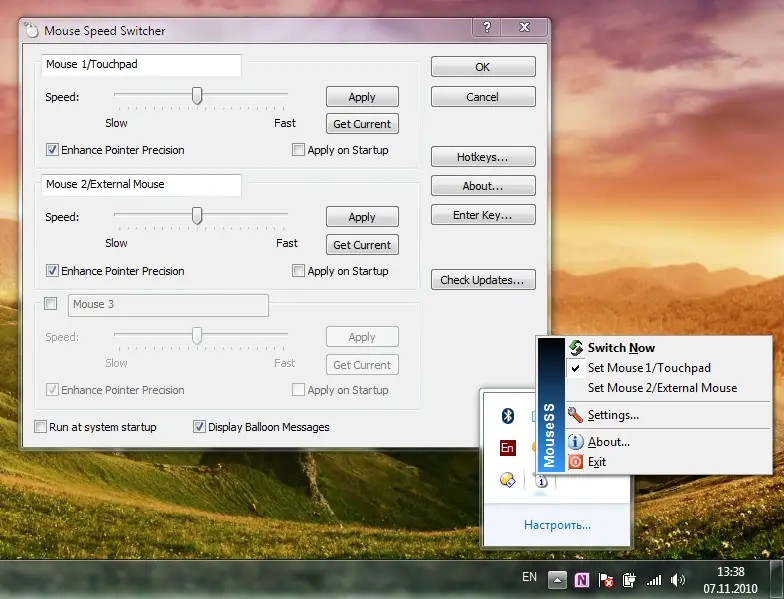Click the mouse icon in title bar
Image resolution: width=784 pixels, height=599 pixels.
click(x=32, y=30)
